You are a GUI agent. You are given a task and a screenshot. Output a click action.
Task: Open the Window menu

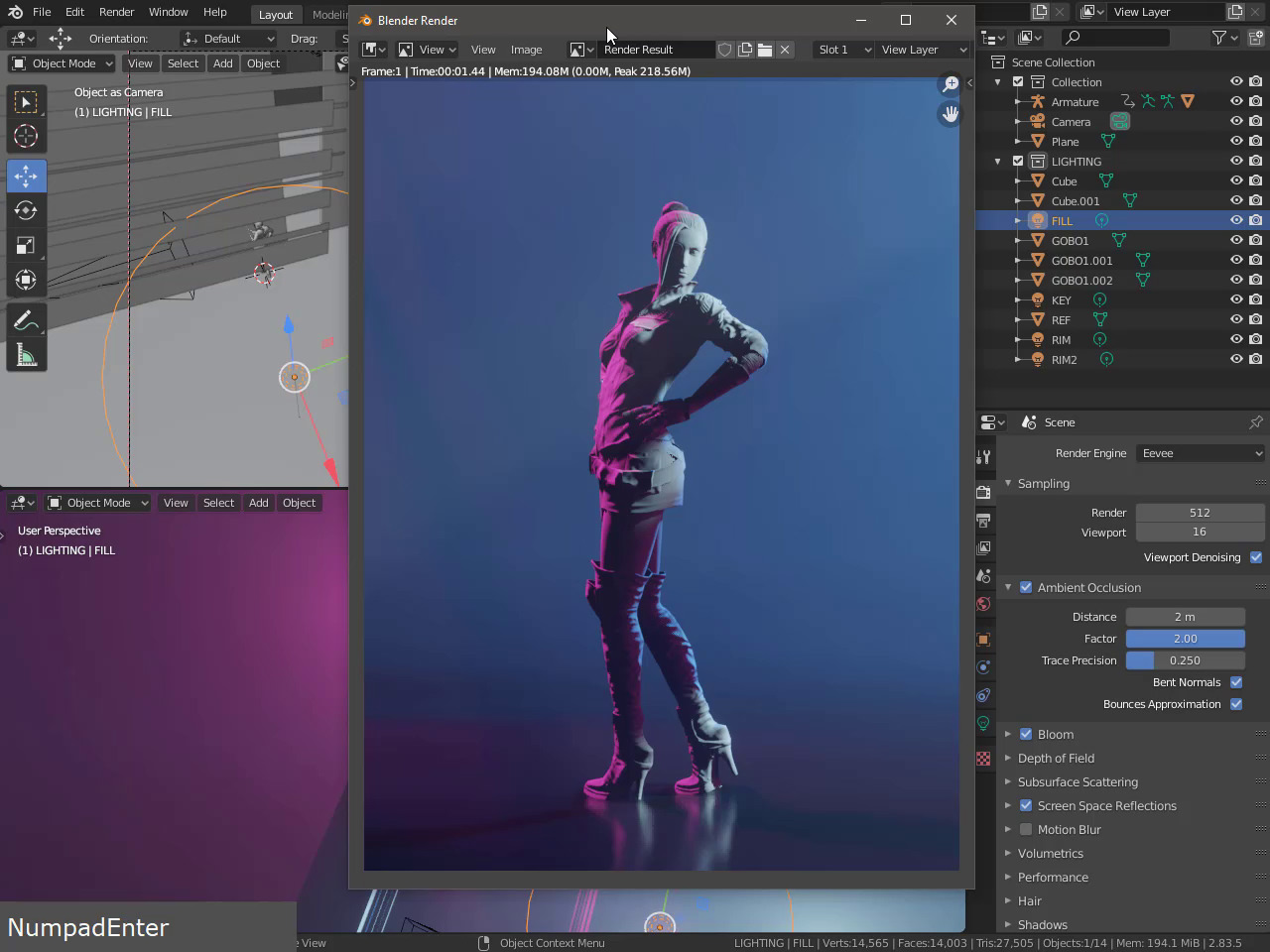pos(168,12)
